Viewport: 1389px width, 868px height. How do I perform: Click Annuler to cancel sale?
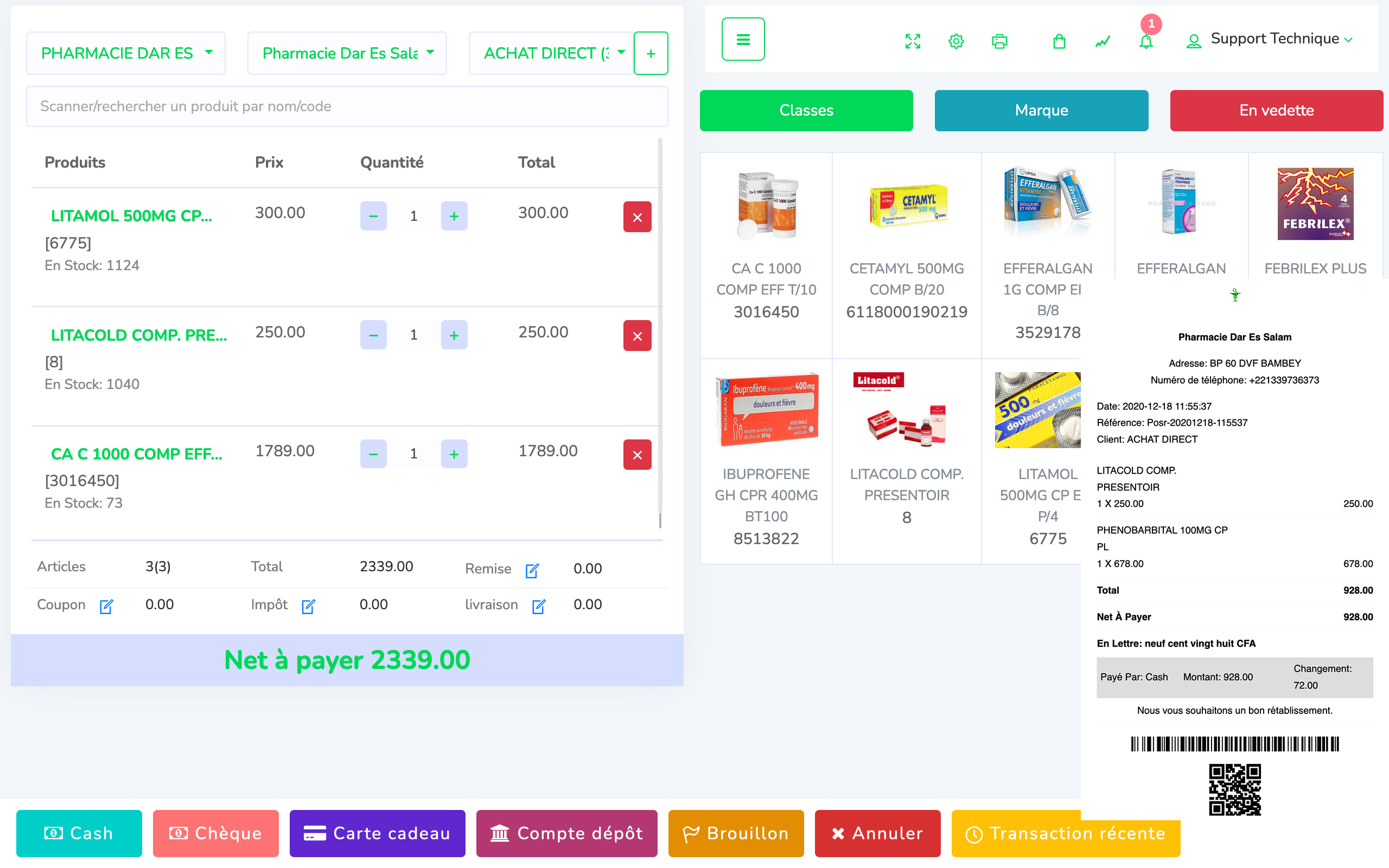pos(877,833)
